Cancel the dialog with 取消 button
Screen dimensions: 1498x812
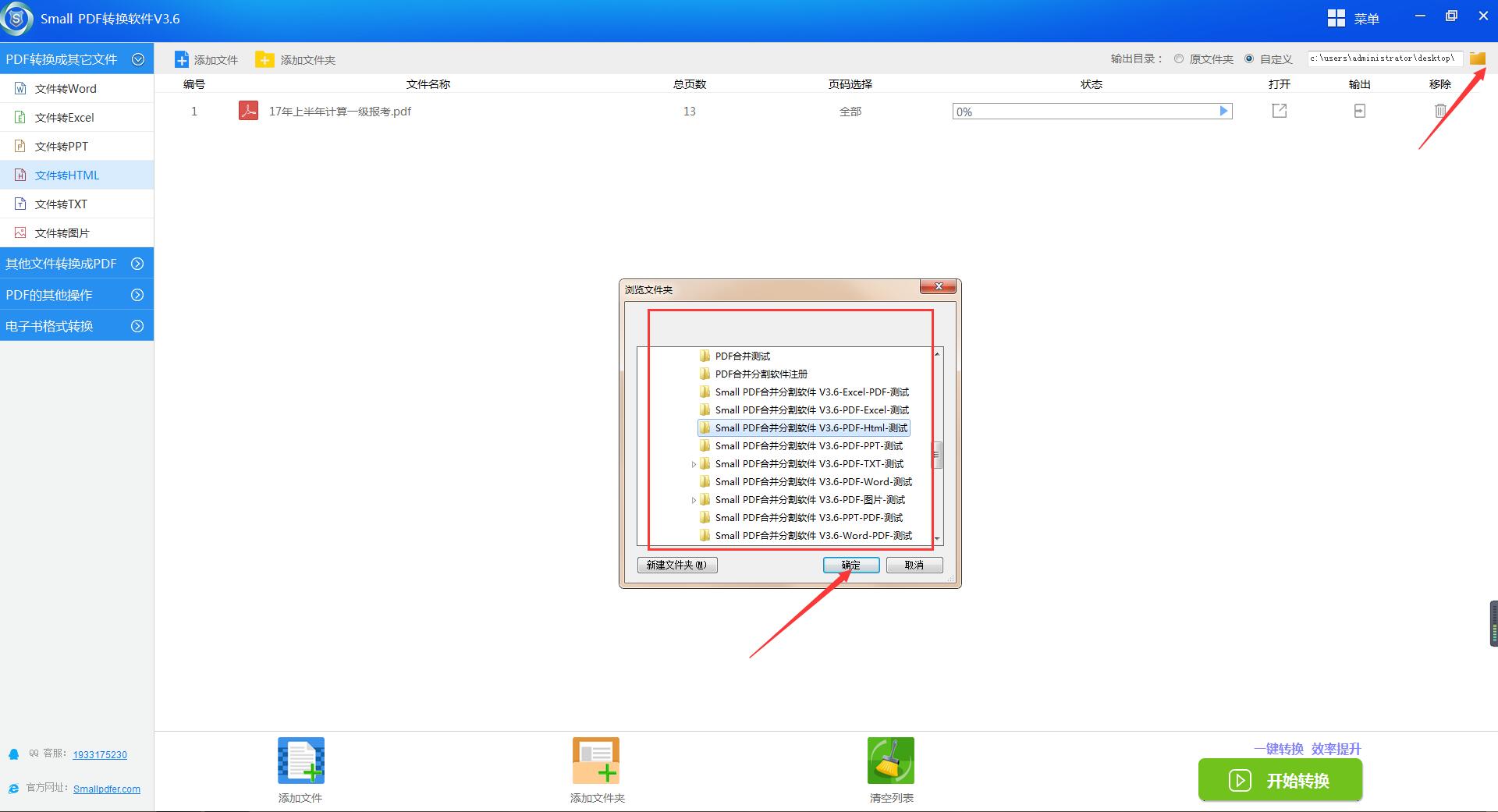click(914, 565)
